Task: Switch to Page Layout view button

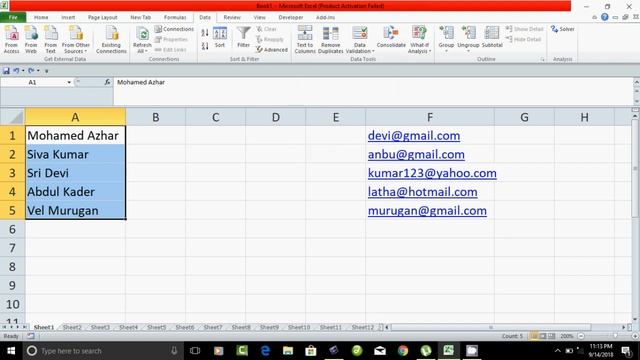Action: (x=542, y=336)
